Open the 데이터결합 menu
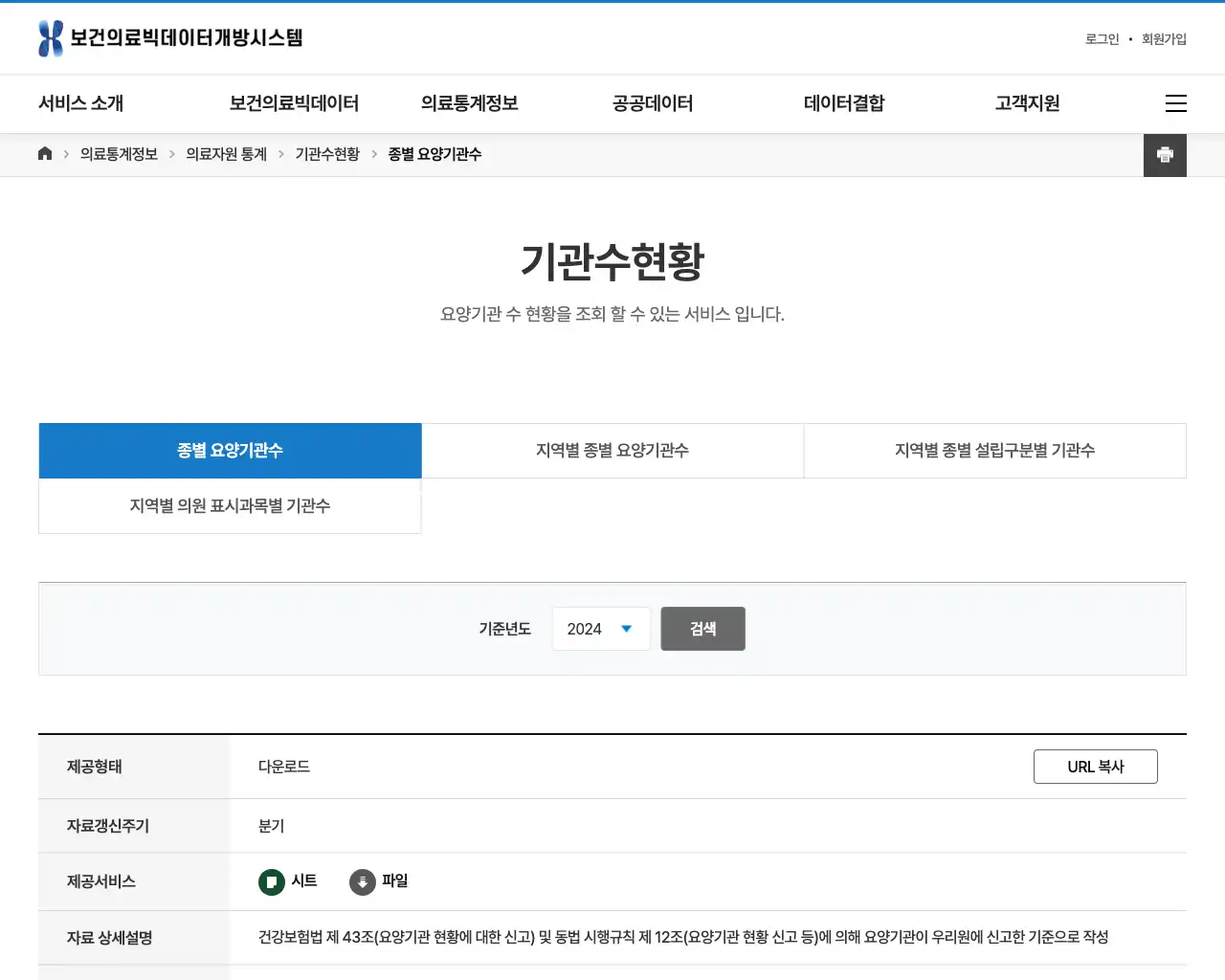Viewport: 1225px width, 980px height. (844, 103)
